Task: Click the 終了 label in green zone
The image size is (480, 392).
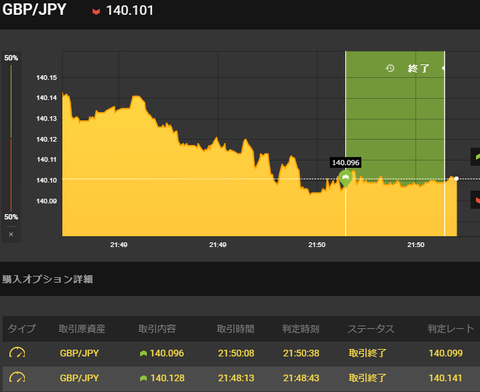Action: [419, 68]
